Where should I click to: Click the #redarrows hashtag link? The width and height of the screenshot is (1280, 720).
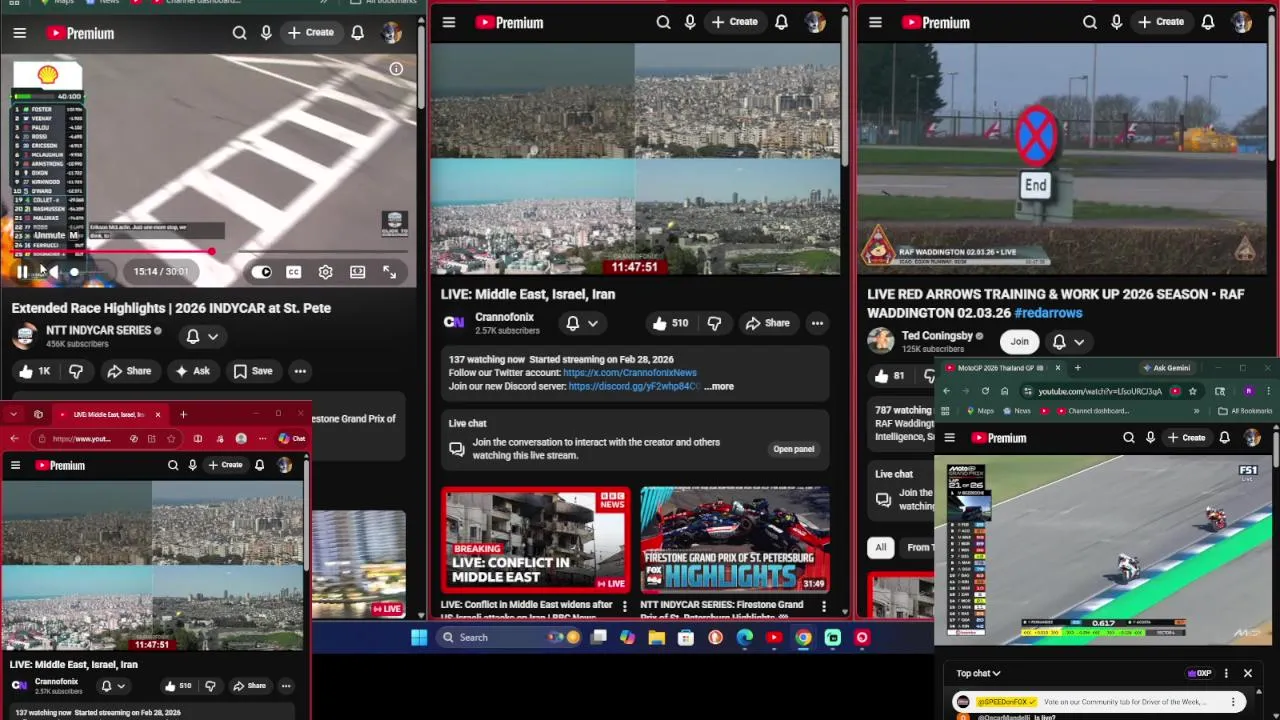tap(1048, 313)
